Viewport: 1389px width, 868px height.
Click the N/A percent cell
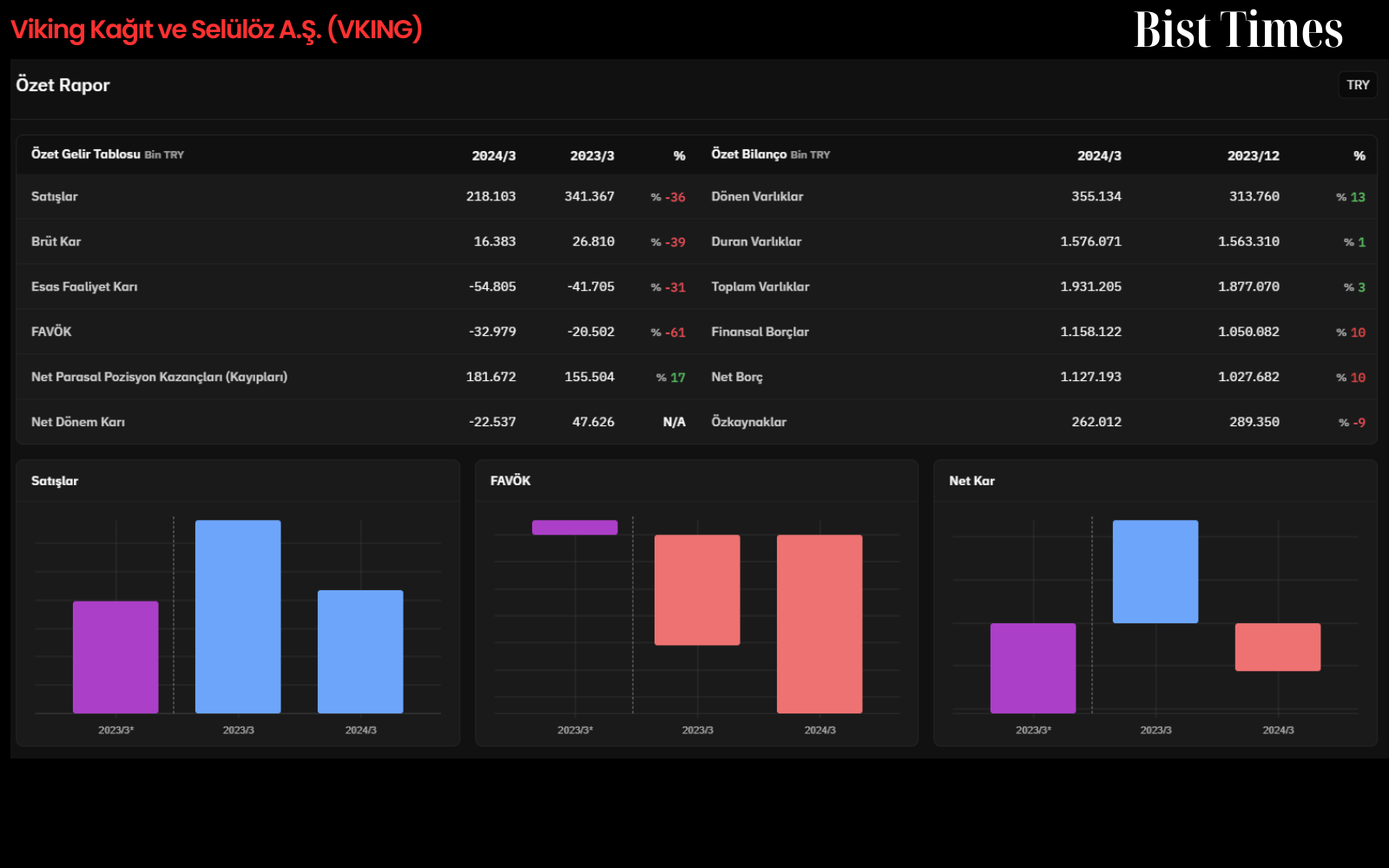tap(674, 422)
